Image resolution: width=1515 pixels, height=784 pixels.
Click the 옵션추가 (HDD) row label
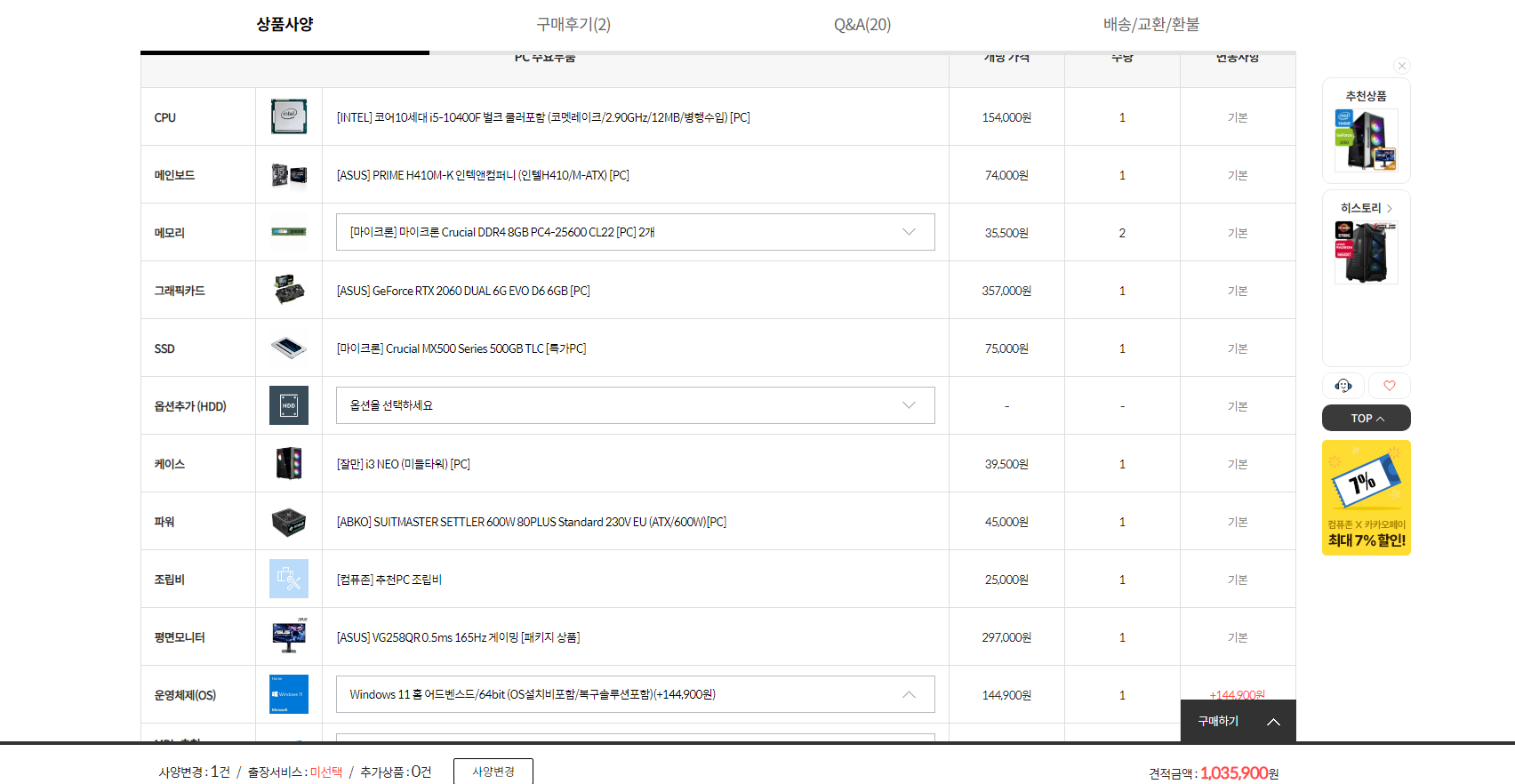[x=190, y=406]
